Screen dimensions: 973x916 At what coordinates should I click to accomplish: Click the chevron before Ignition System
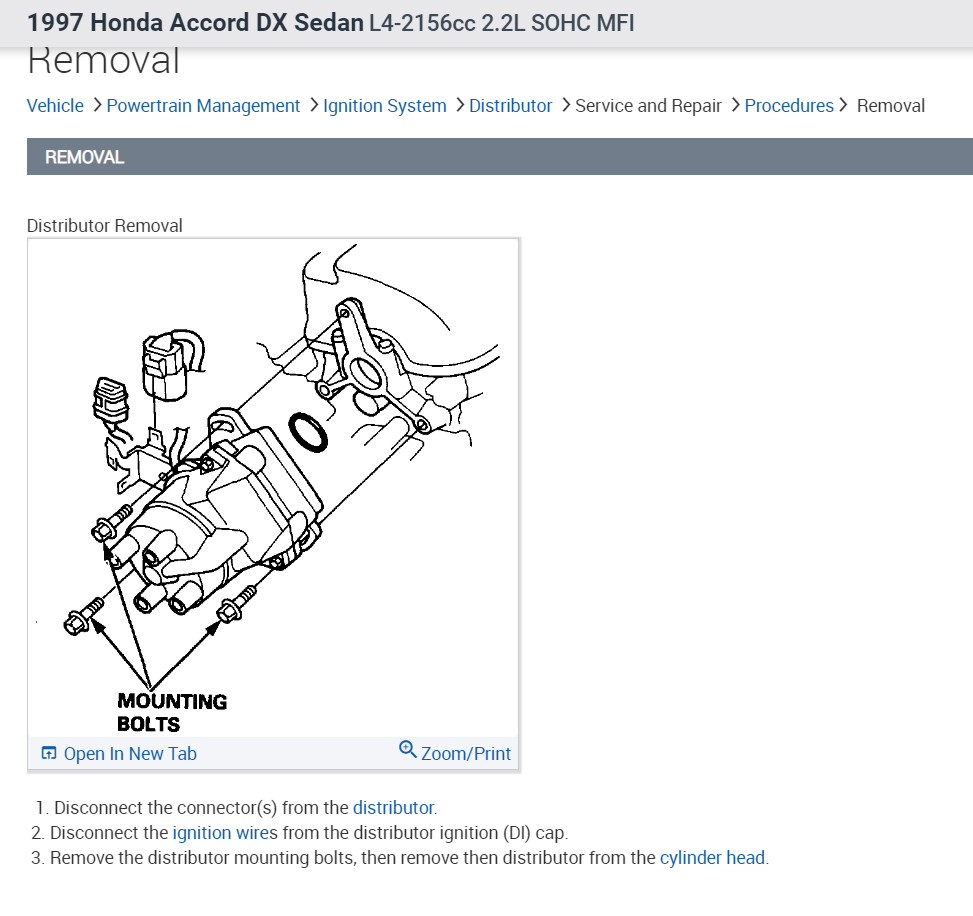[x=313, y=105]
